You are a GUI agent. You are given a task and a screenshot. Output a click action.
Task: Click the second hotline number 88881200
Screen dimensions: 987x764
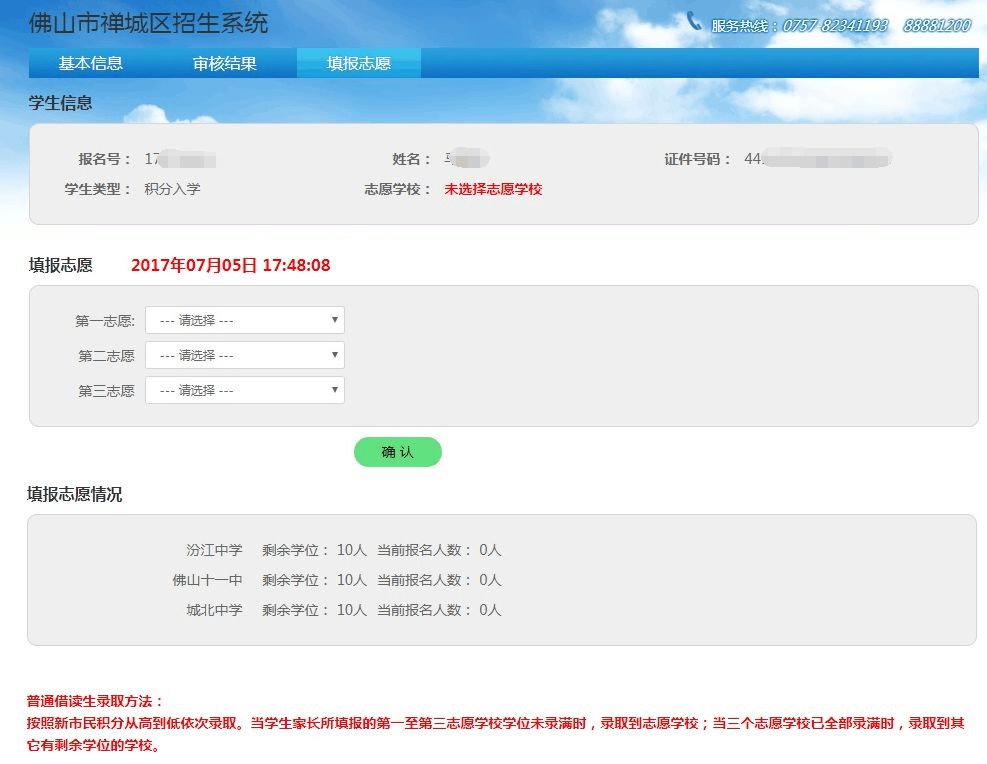tap(937, 26)
